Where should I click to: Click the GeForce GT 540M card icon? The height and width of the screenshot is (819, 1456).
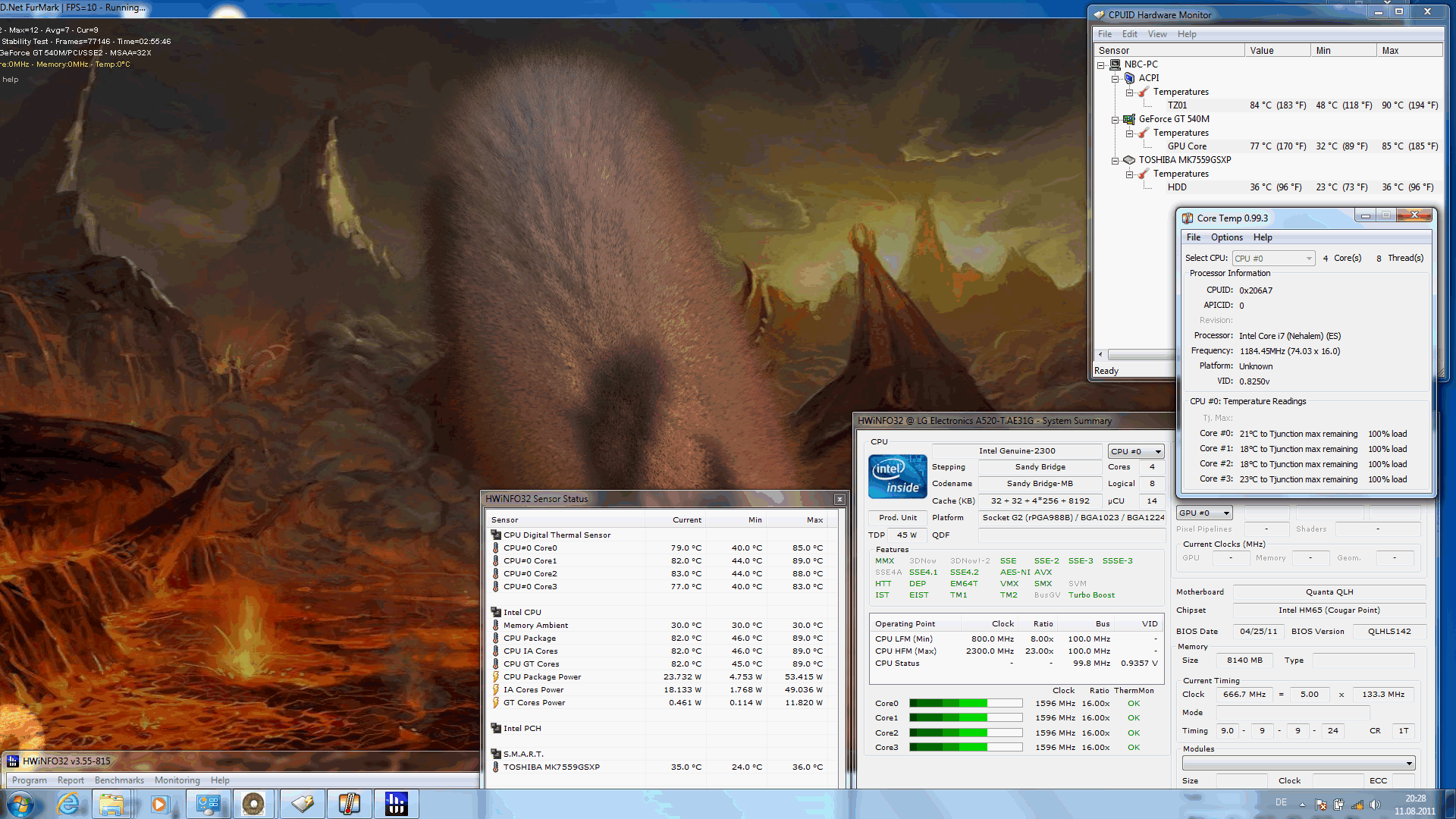(1128, 119)
